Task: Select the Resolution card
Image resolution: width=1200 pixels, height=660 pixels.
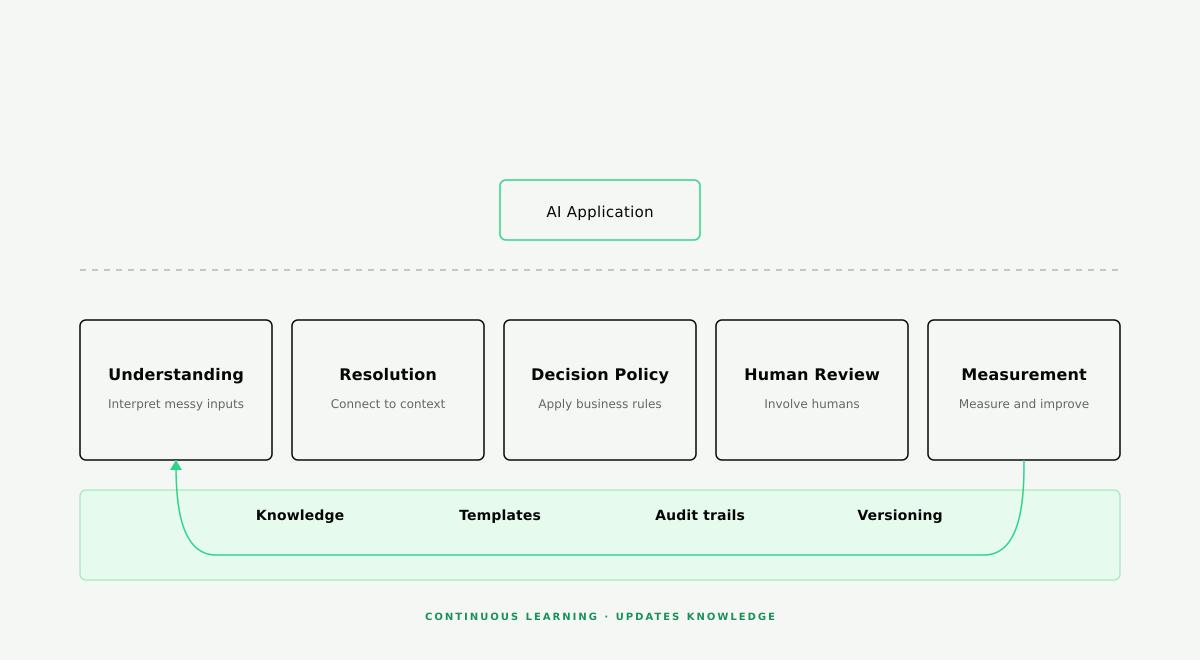Action: (388, 390)
